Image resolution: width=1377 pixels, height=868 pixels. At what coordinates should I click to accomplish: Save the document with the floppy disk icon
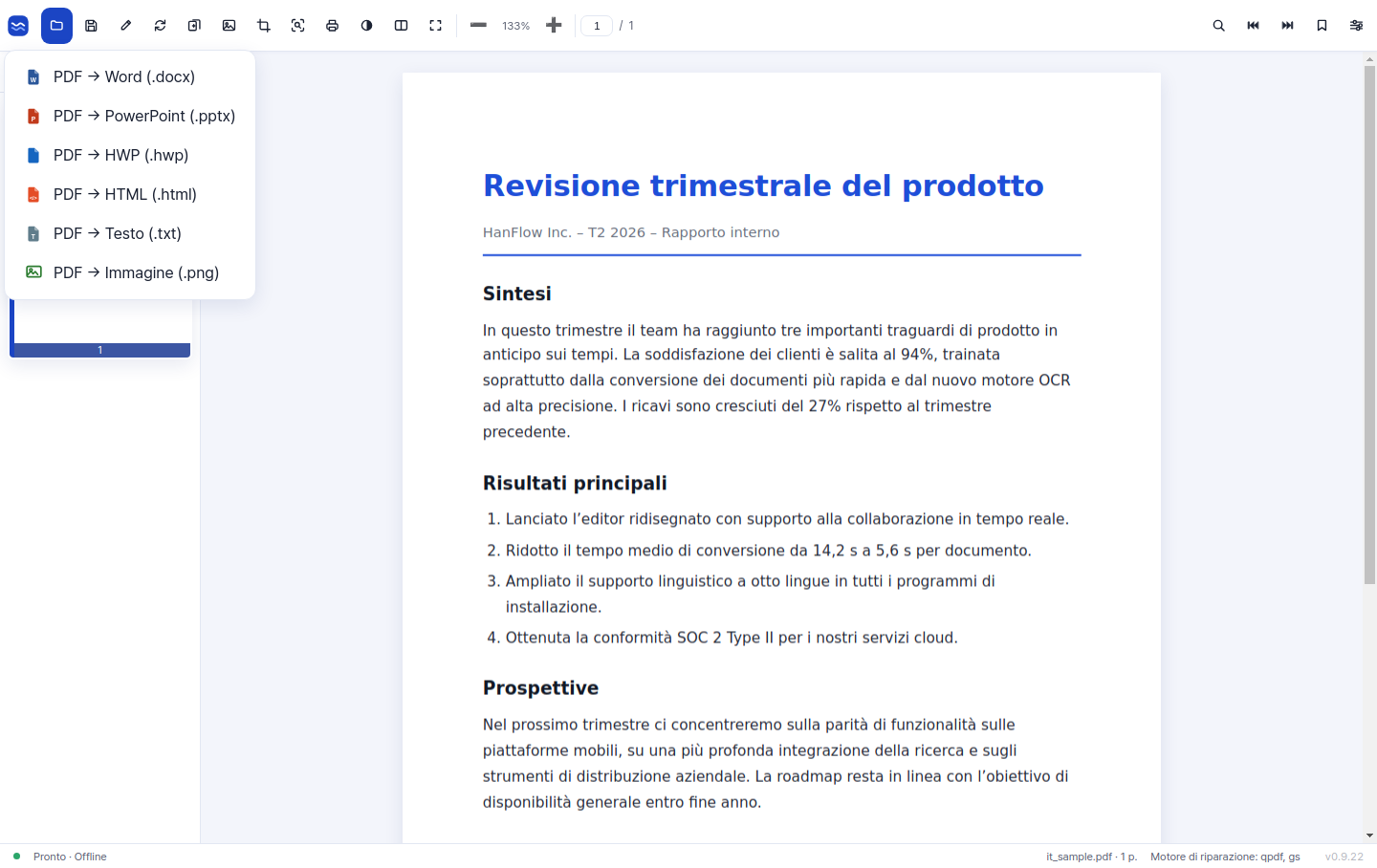[x=91, y=26]
